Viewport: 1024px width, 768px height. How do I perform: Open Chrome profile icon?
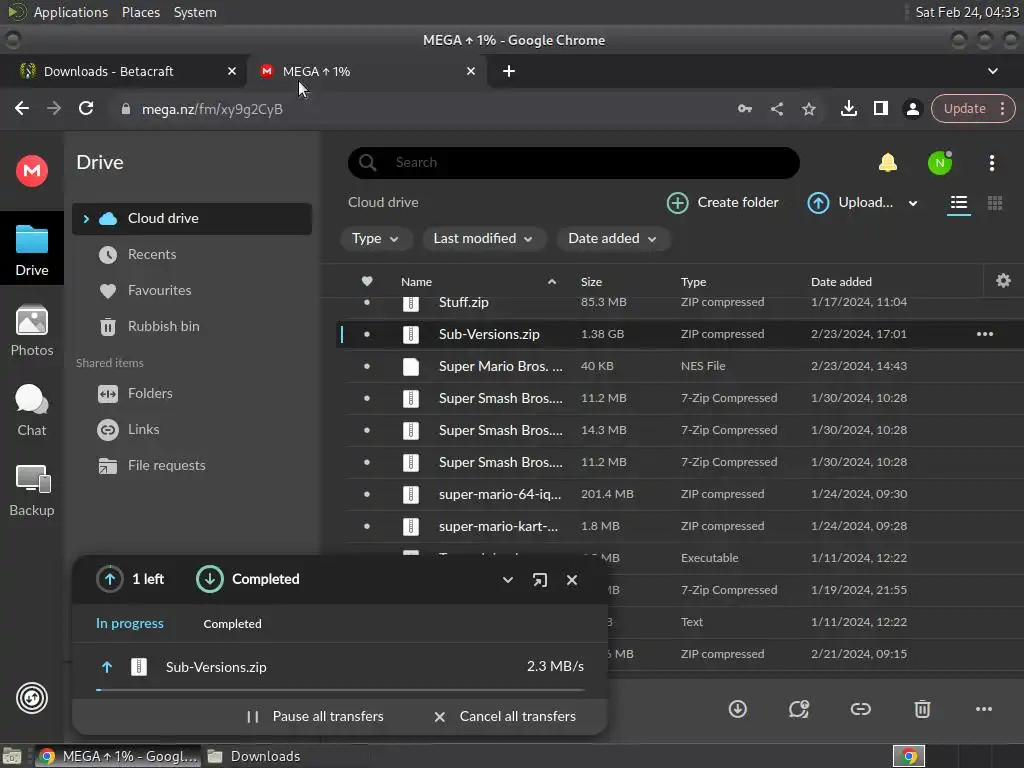(912, 109)
